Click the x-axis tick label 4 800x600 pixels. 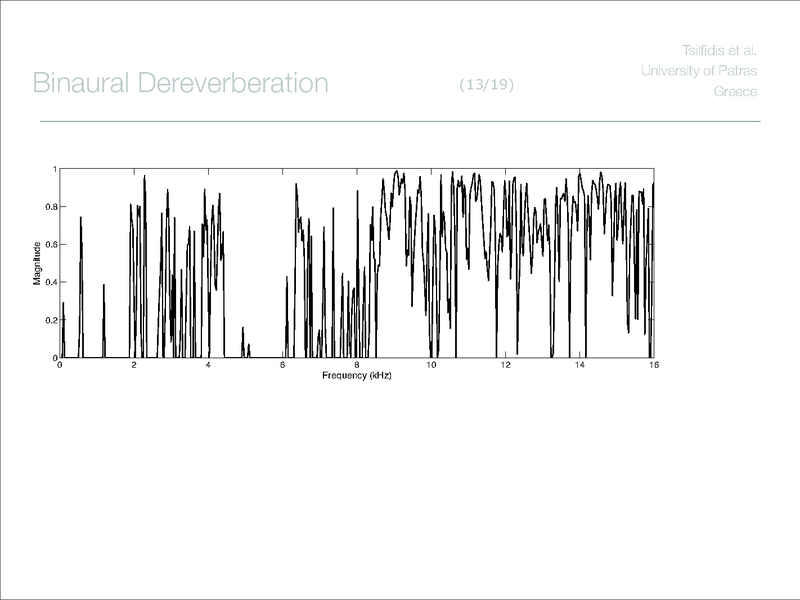[x=208, y=365]
